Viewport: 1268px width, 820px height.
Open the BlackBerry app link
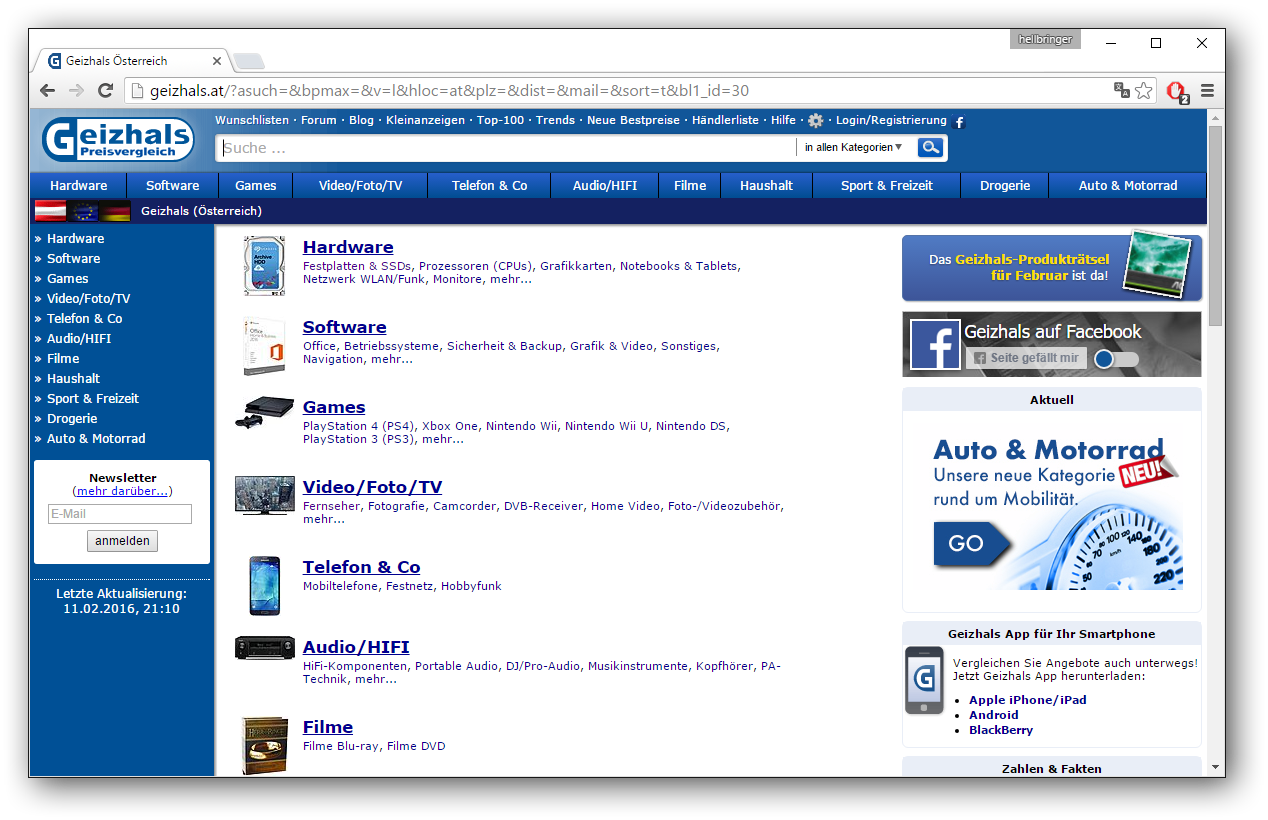[x=1001, y=730]
